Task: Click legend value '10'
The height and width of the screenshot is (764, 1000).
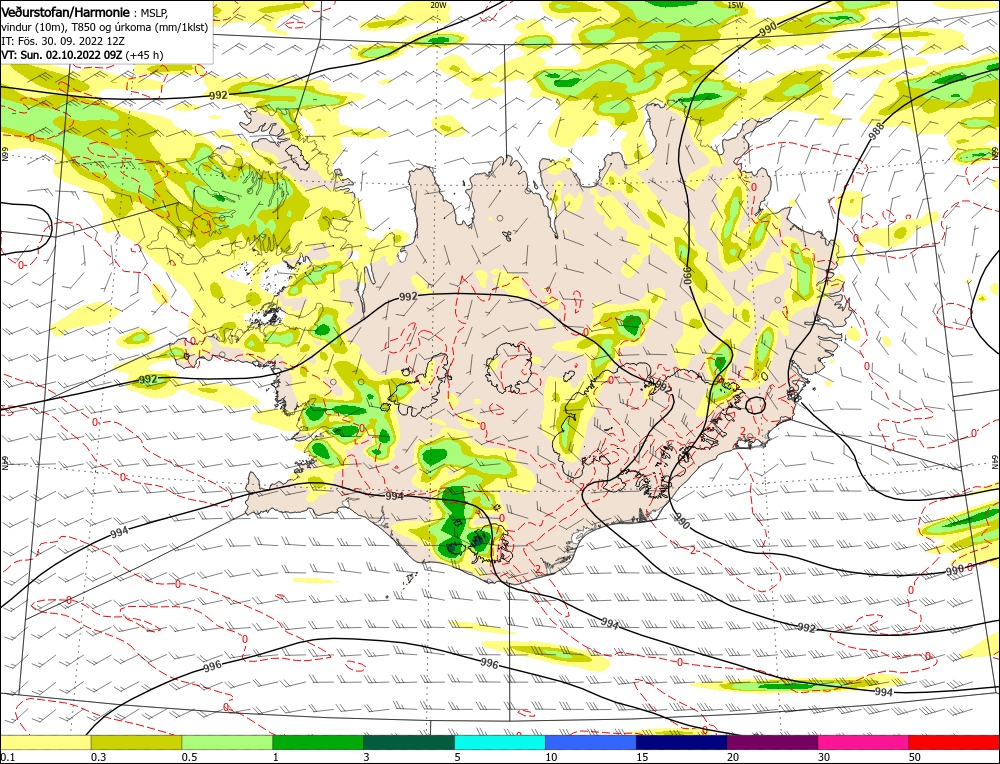Action: (551, 757)
